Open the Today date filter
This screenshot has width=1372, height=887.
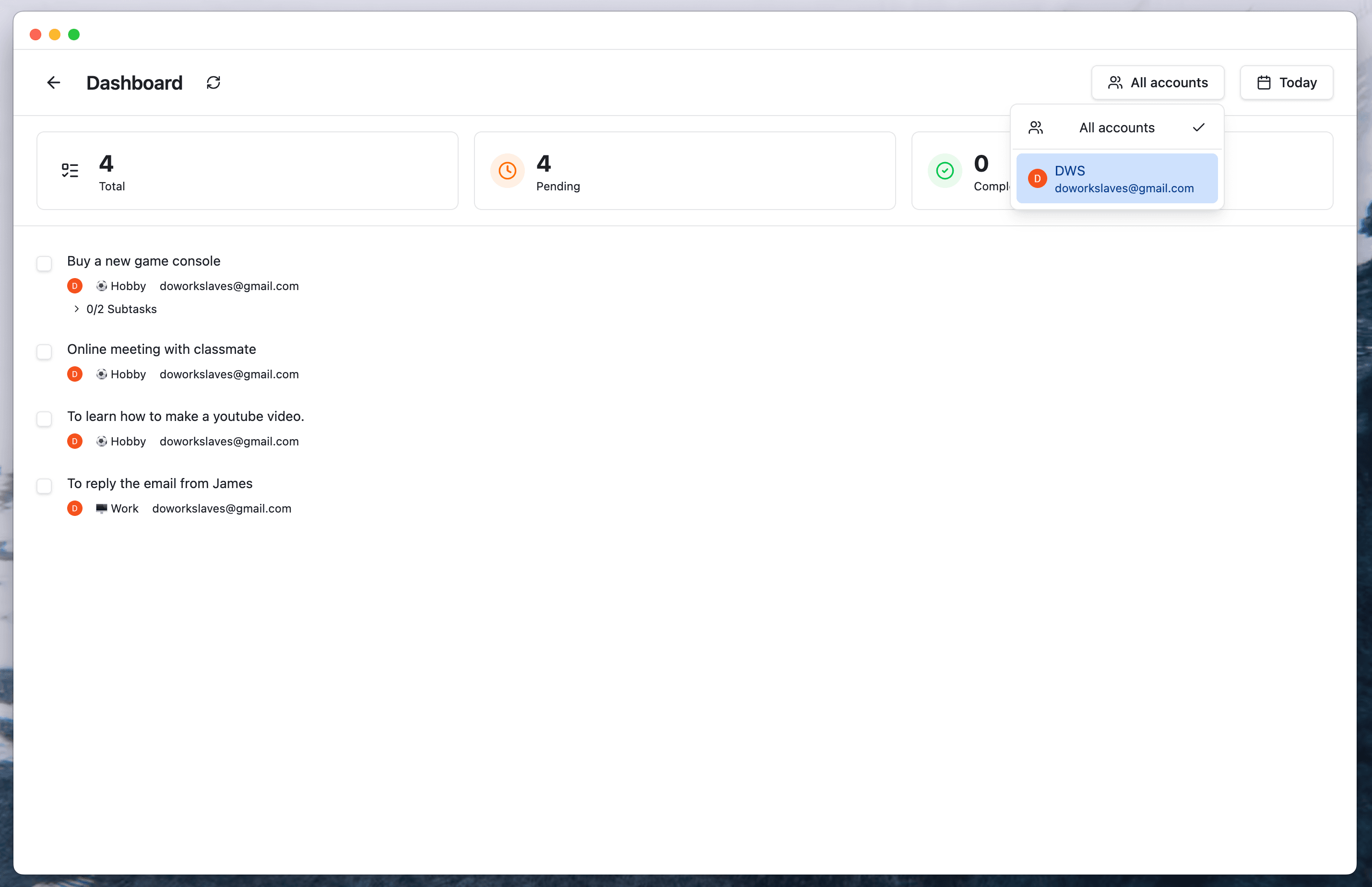(x=1286, y=82)
